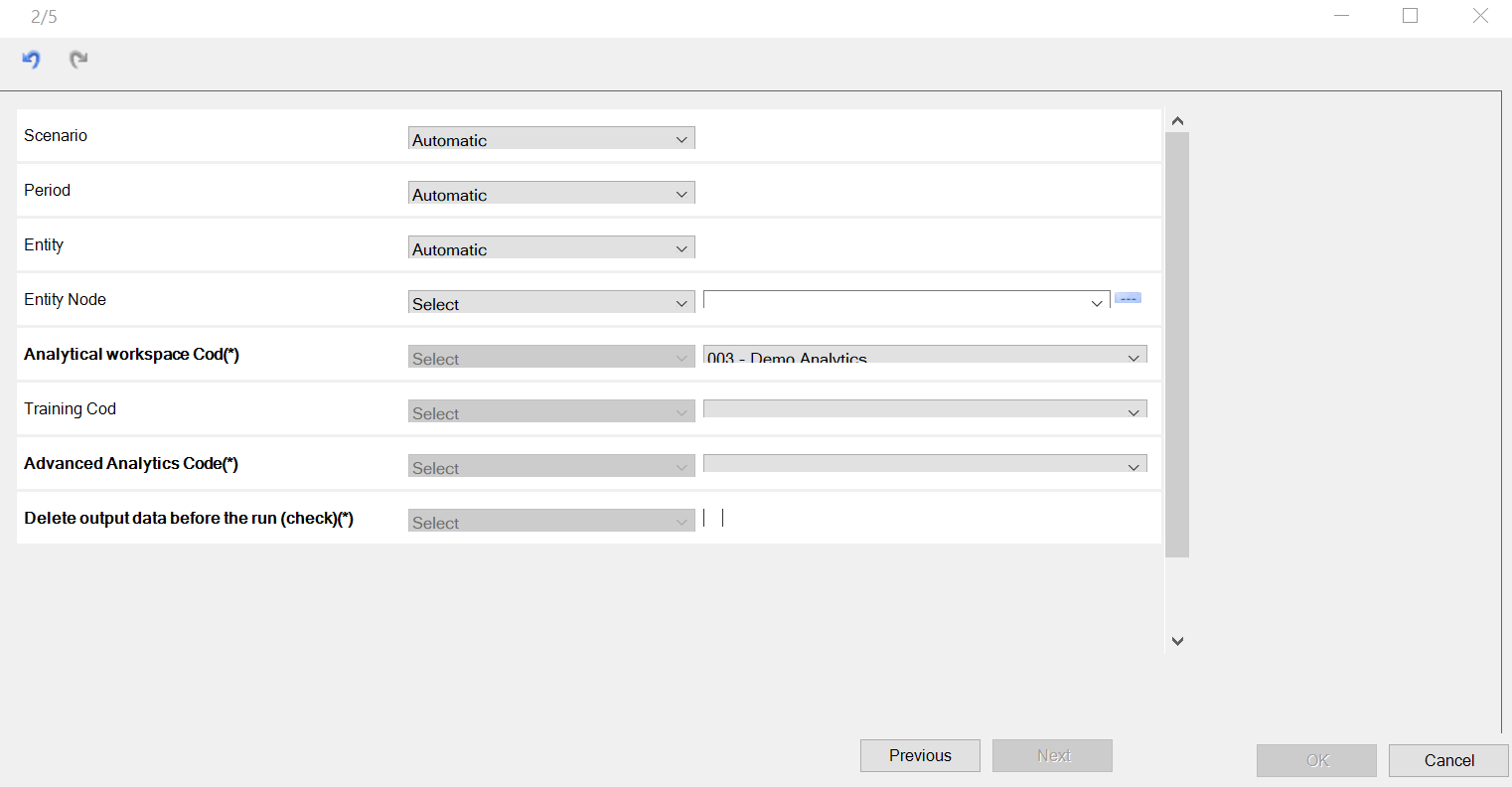The height and width of the screenshot is (787, 1512).
Task: Open the Entity Node ellipsis browse button
Action: (1128, 298)
